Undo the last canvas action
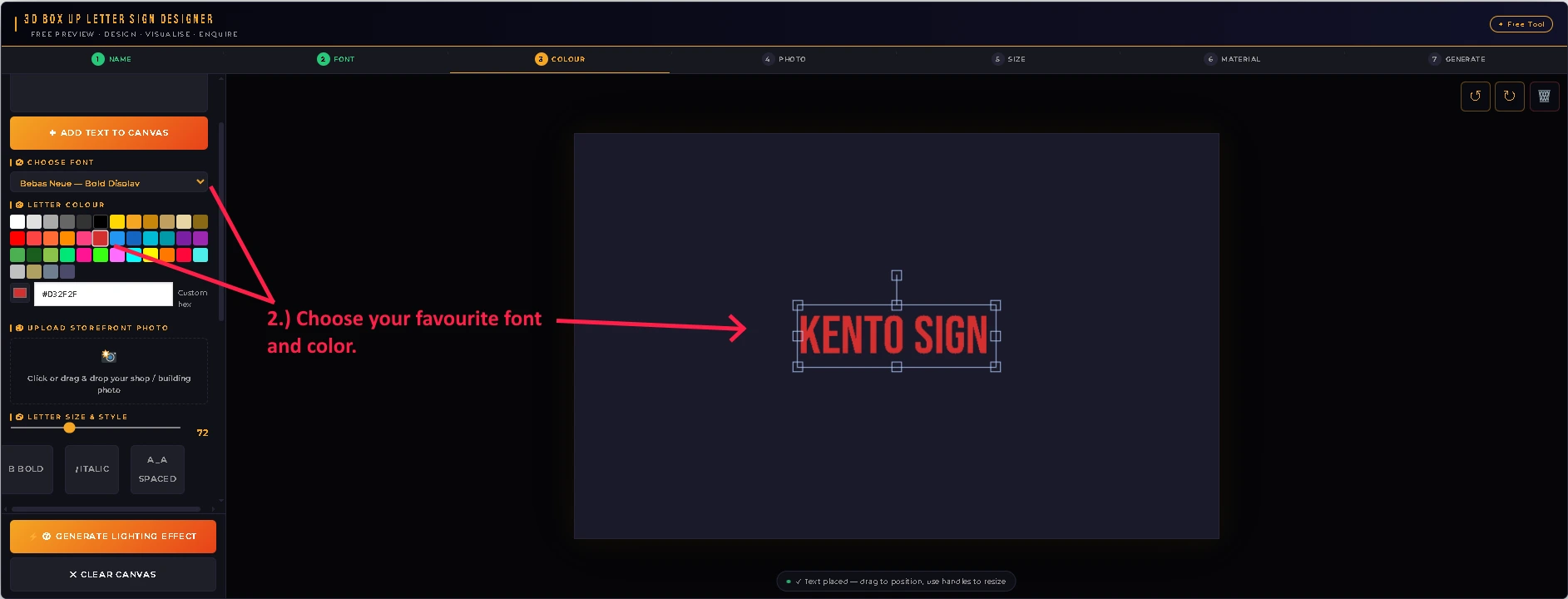The image size is (1568, 599). pos(1475,96)
